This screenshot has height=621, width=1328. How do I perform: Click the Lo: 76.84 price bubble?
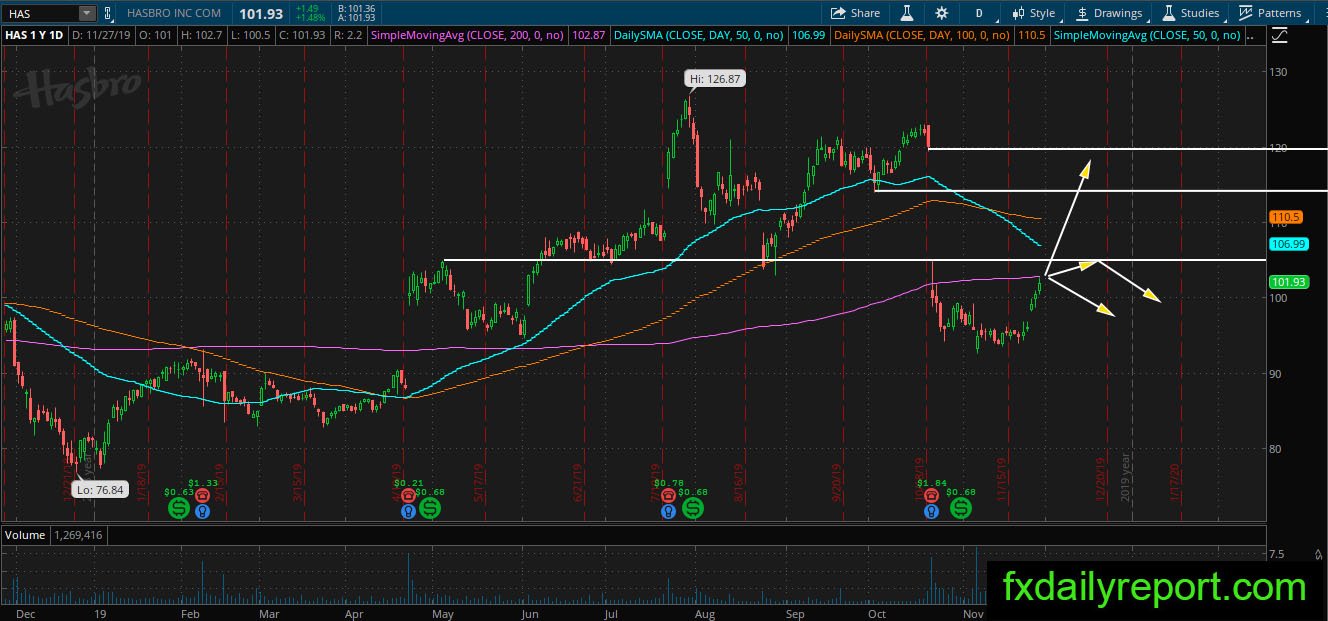click(x=98, y=489)
